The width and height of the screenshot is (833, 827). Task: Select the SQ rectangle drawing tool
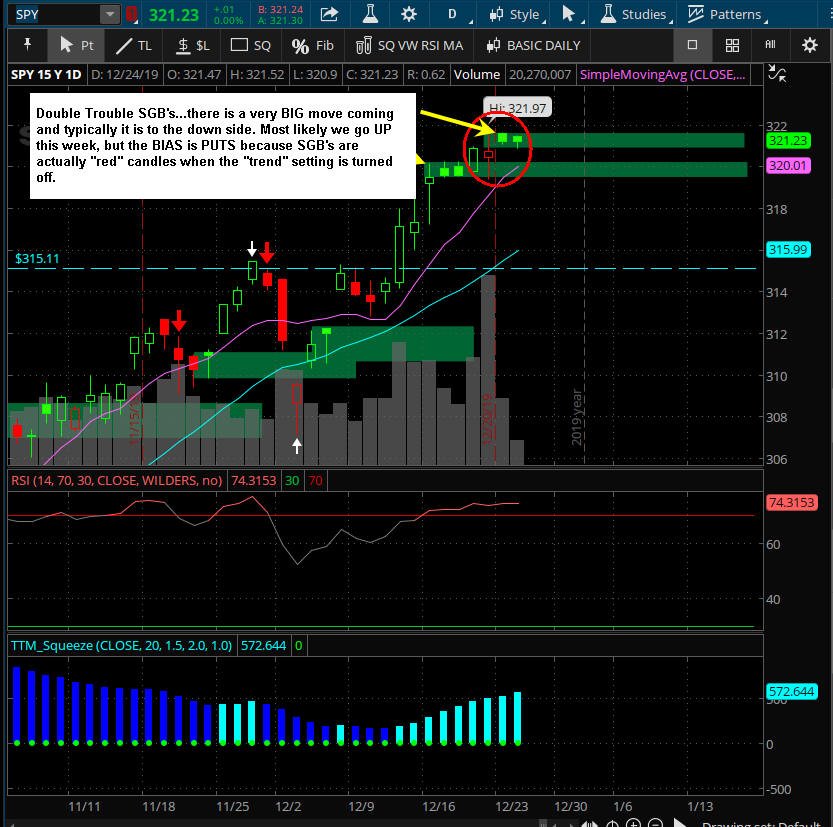[x=251, y=46]
